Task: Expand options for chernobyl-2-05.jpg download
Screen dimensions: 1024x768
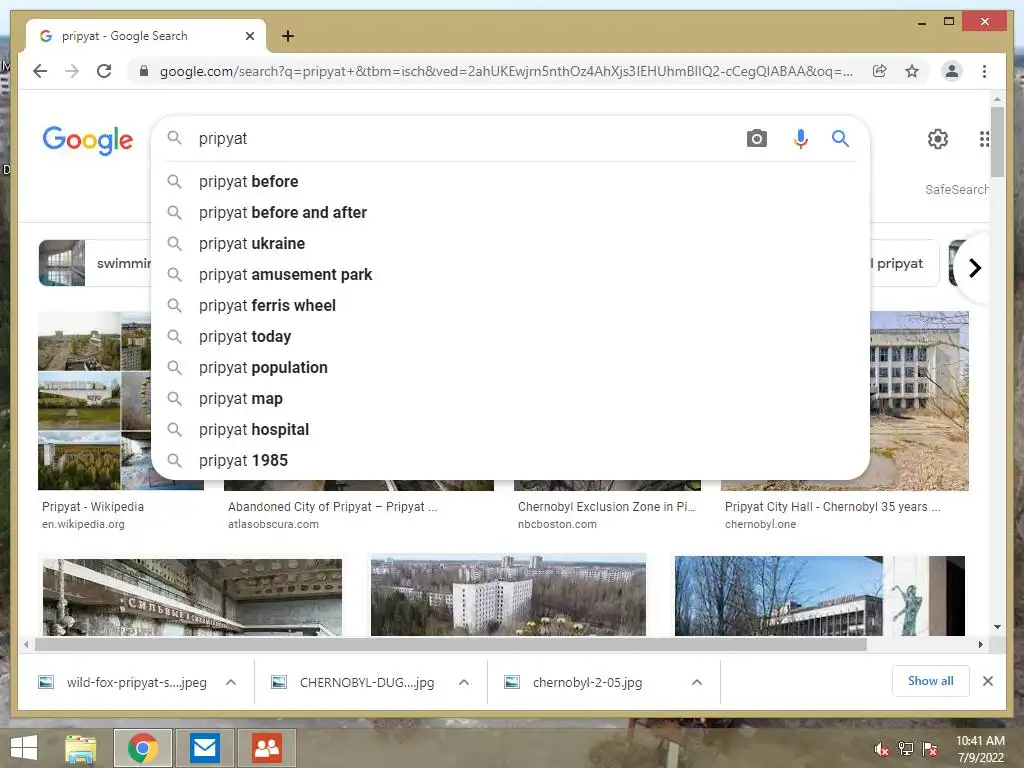Action: pos(697,682)
